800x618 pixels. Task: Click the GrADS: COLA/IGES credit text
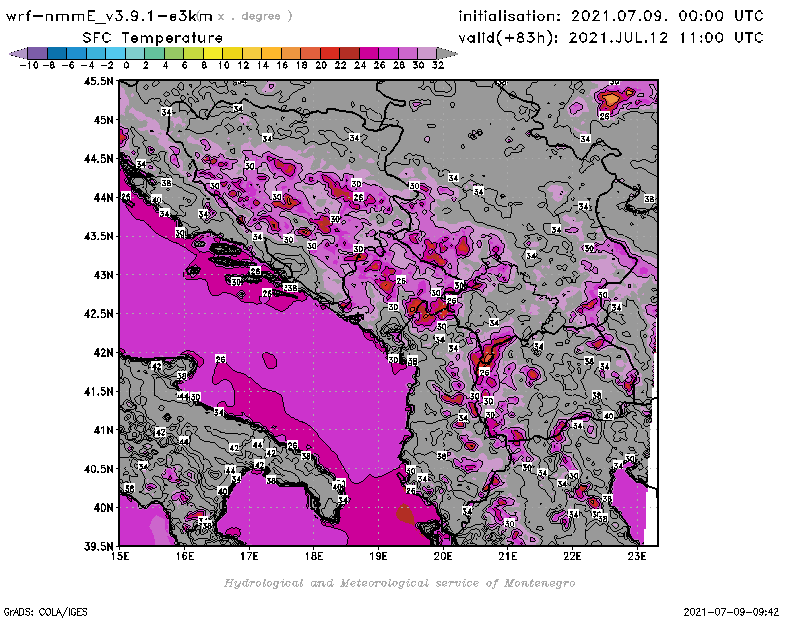click(40, 609)
